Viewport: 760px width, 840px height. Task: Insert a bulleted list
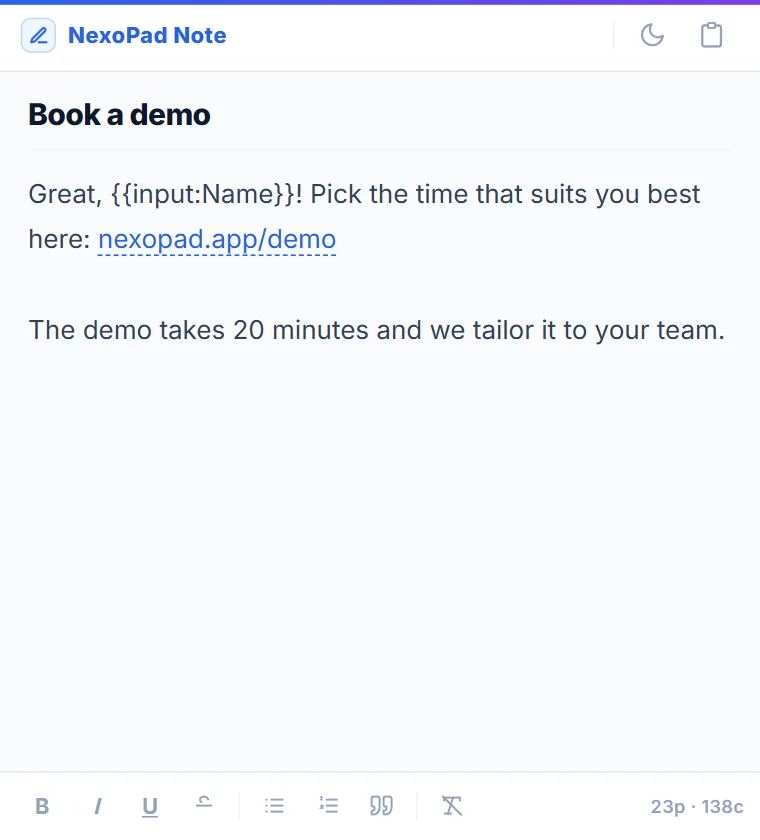274,806
